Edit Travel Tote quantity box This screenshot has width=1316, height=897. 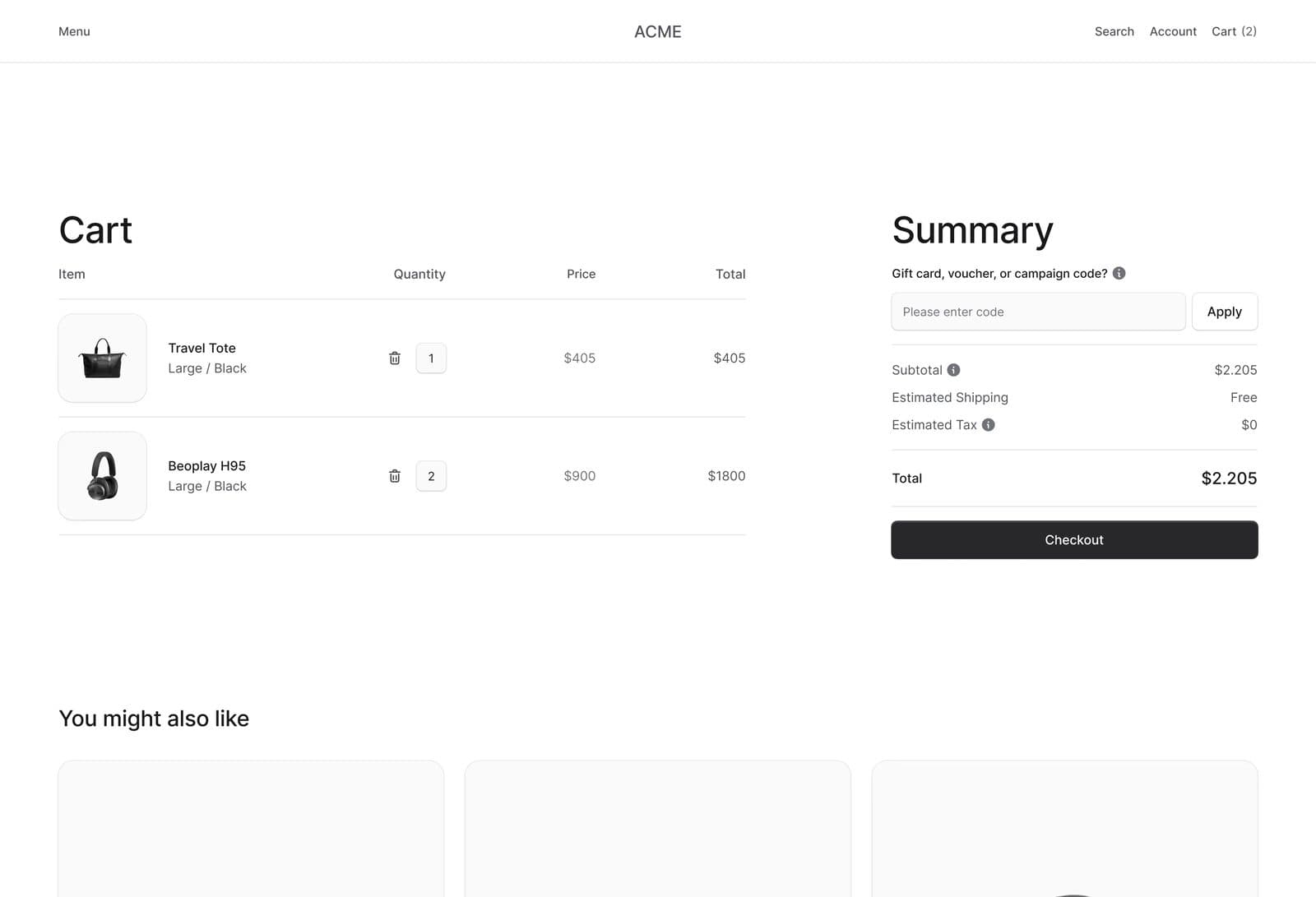pyautogui.click(x=431, y=358)
